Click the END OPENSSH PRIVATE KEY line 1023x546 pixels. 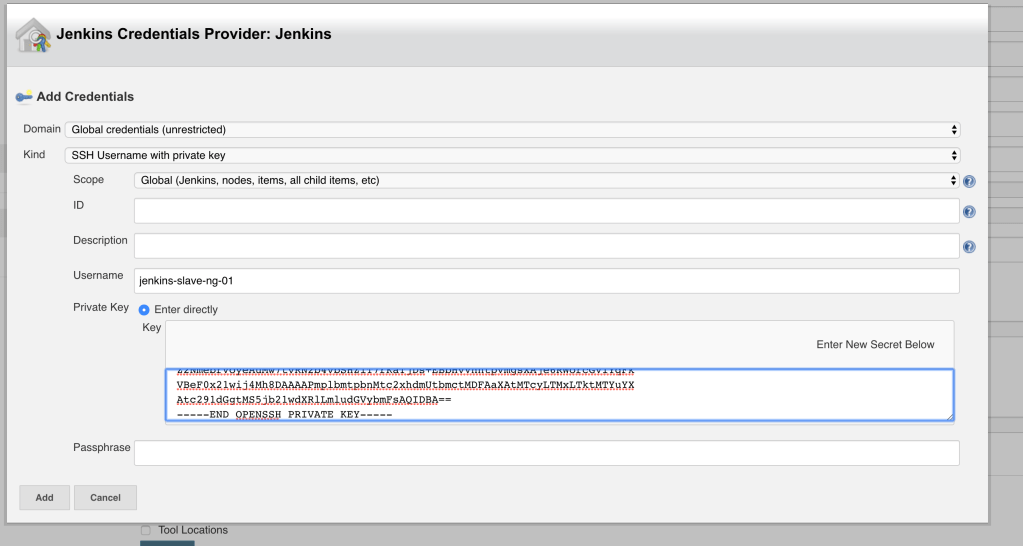[x=284, y=414]
